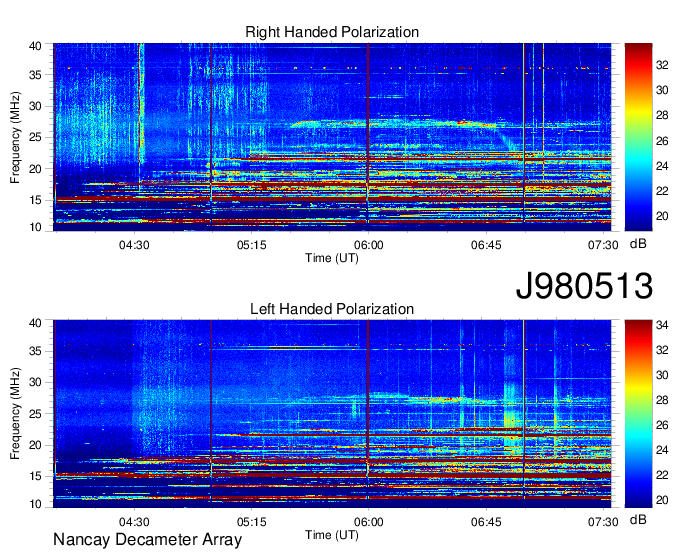
Task: Click the 07:30 time tick on the top plot
Action: 603,245
